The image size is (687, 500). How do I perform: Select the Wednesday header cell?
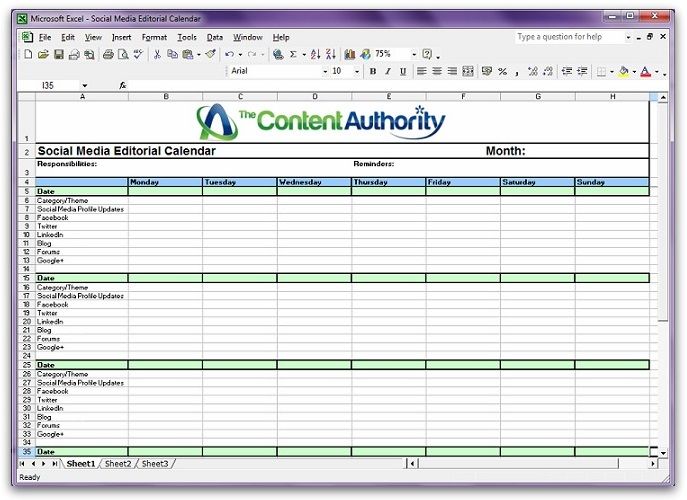tap(314, 182)
